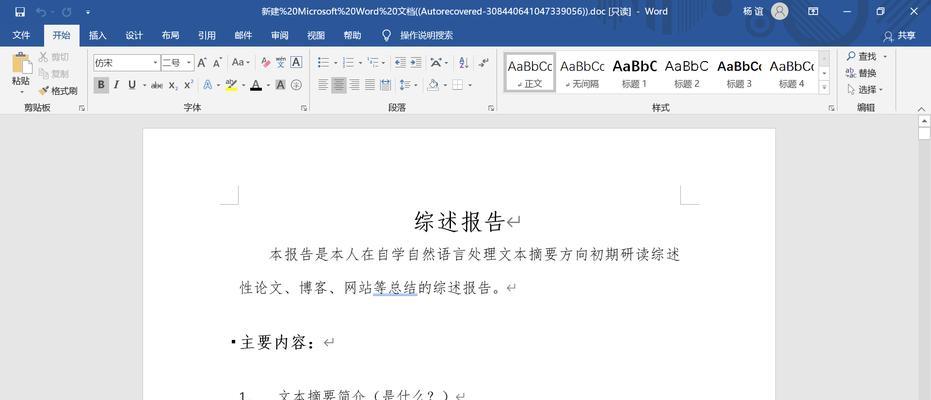Expand the Styles gallery more arrow
The width and height of the screenshot is (931, 400).
(824, 87)
